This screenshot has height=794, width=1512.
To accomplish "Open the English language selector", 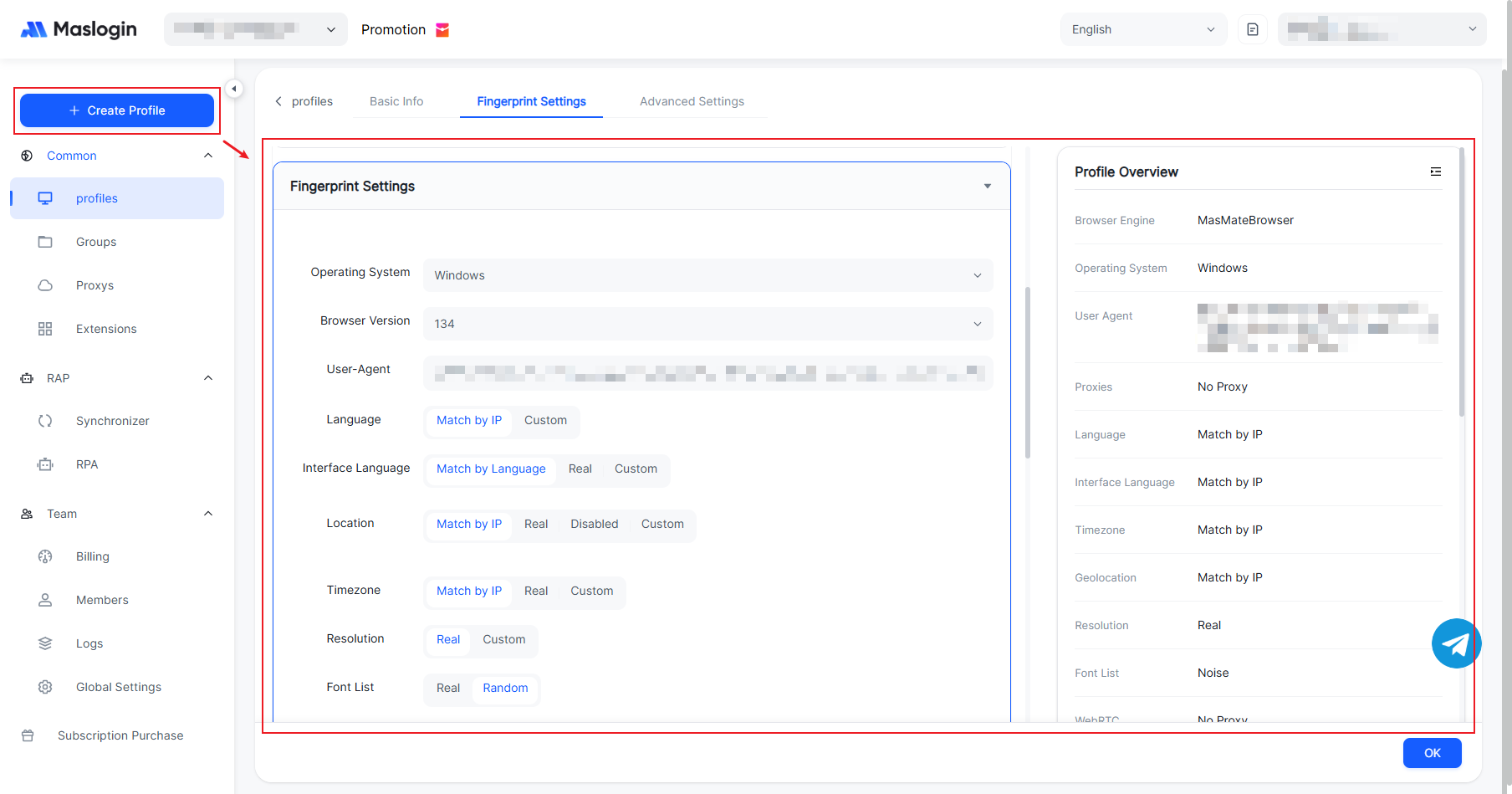I will 1142,29.
